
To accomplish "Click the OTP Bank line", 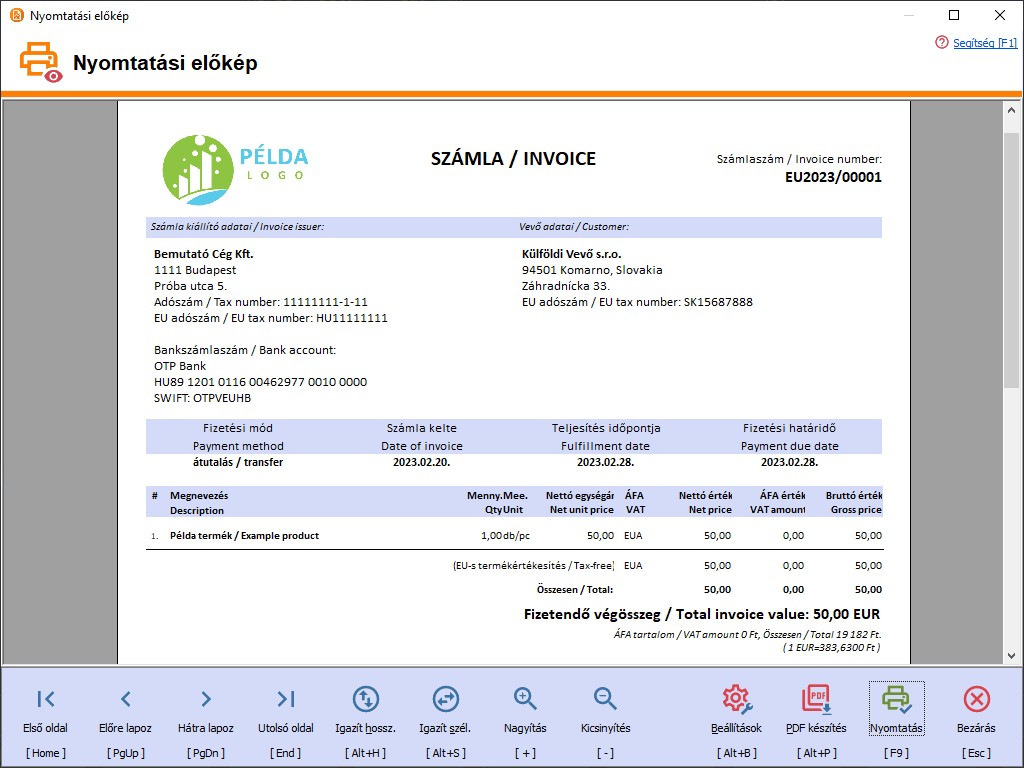I will click(180, 366).
